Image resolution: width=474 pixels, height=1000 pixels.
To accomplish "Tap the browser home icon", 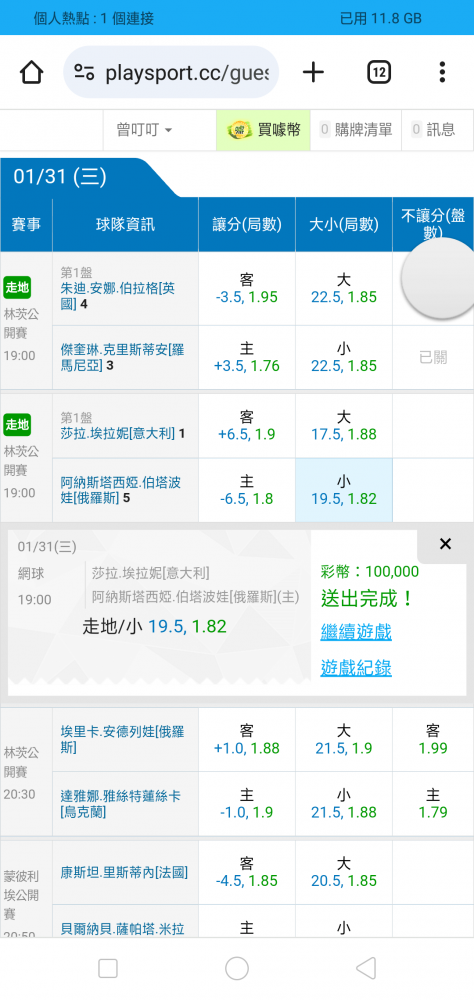I will pos(31,72).
